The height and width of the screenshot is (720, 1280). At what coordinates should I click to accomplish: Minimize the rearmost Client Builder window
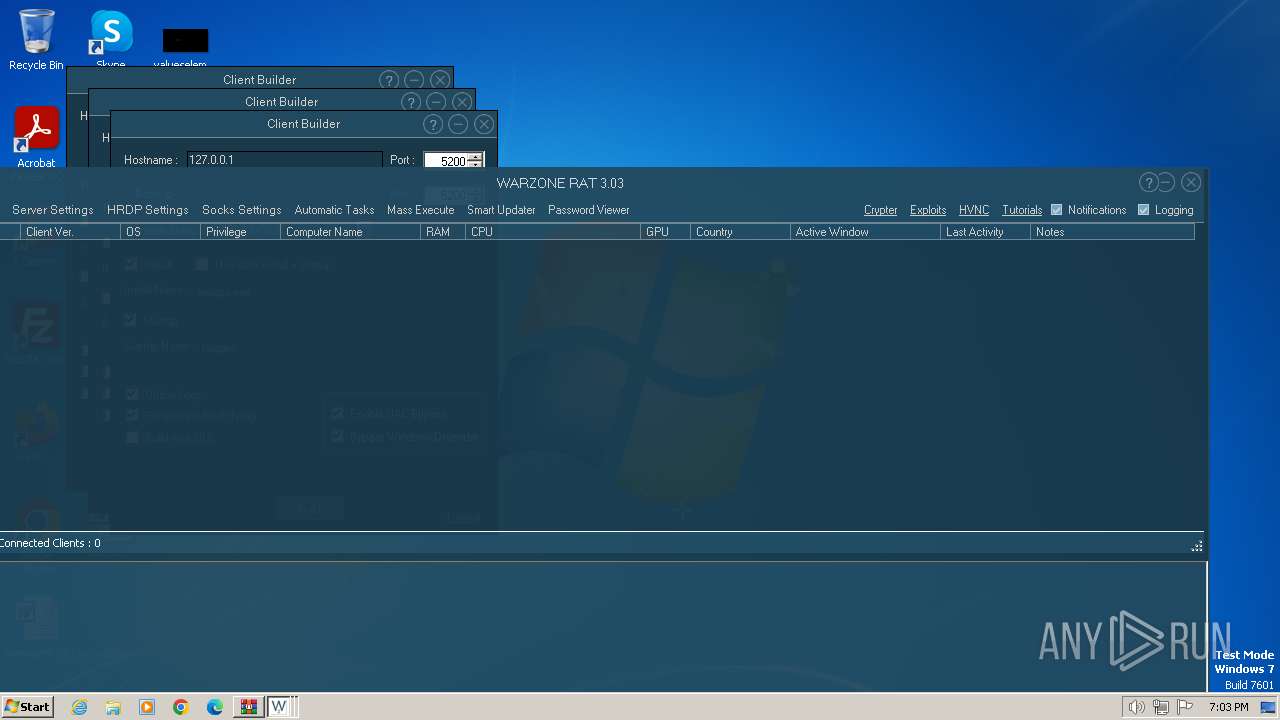(414, 80)
